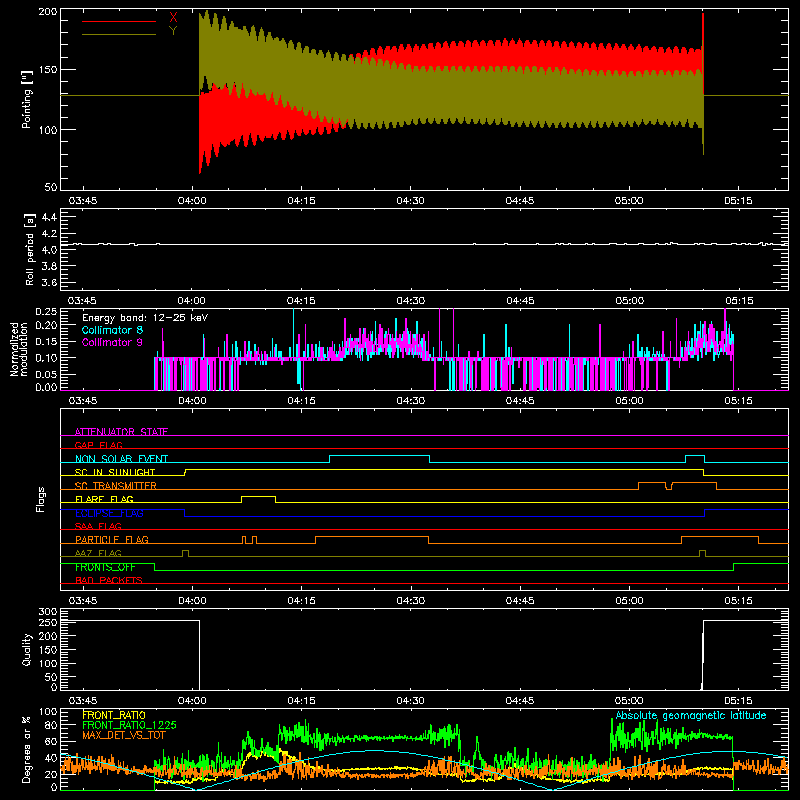This screenshot has height=800, width=800.
Task: Select the SAA_FLAG label
Action: [98, 526]
